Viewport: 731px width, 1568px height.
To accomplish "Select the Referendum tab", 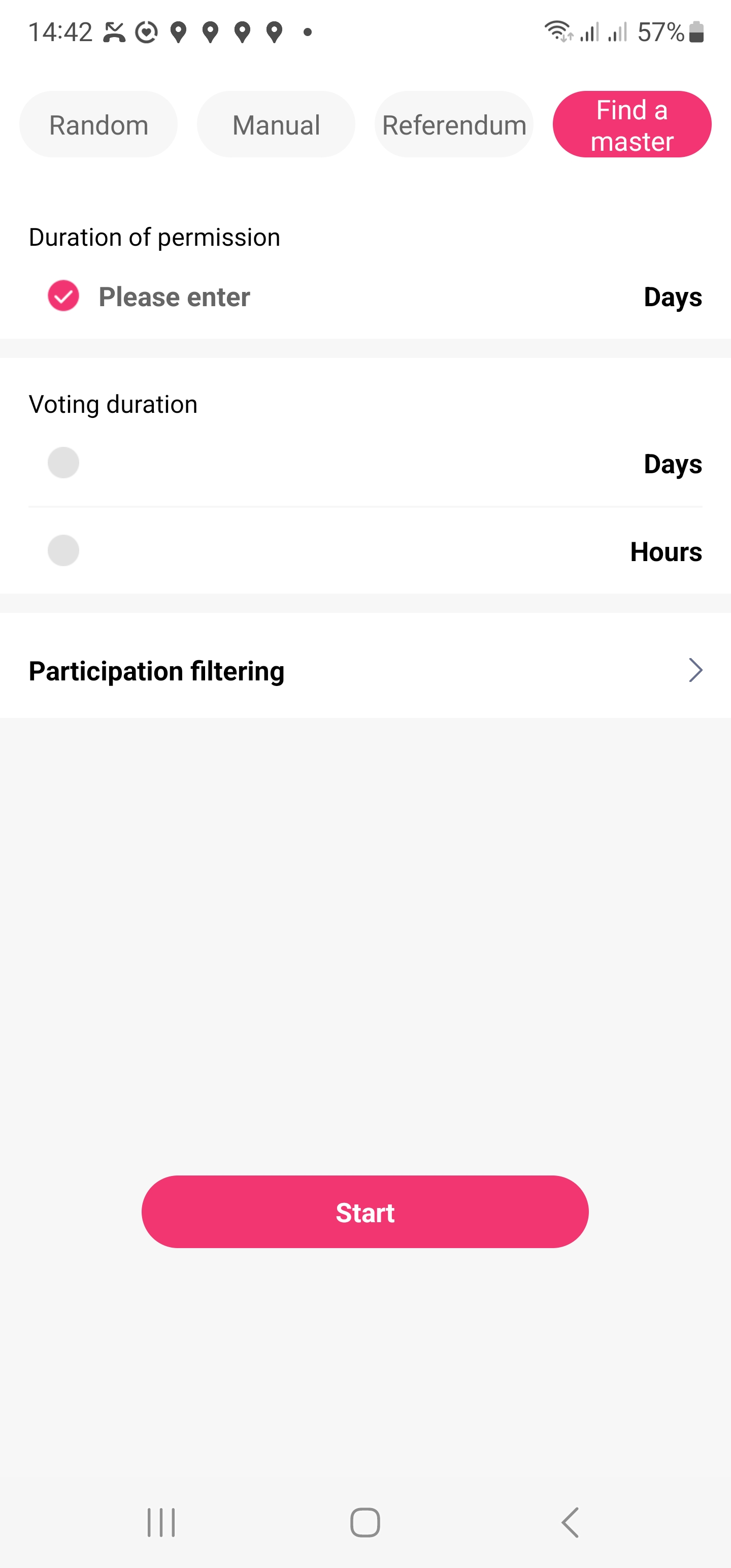I will (454, 125).
